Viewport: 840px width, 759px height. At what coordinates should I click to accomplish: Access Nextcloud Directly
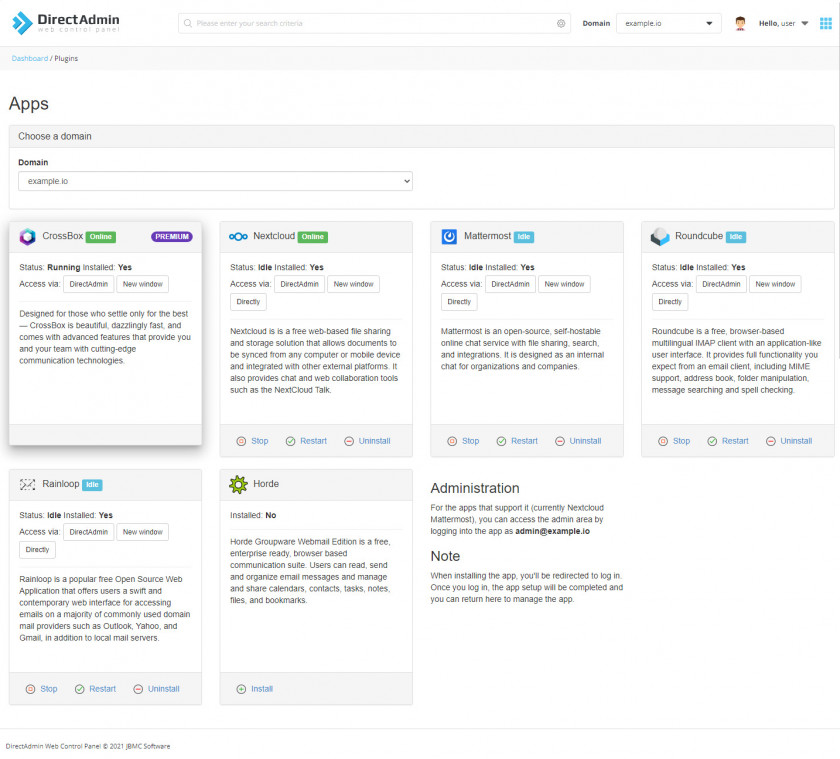[248, 302]
